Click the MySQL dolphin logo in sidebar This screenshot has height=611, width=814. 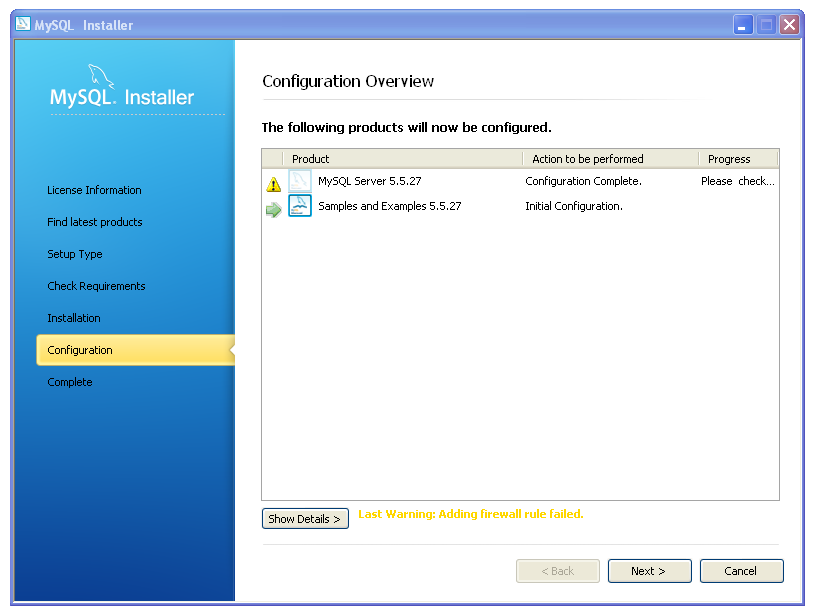(101, 76)
